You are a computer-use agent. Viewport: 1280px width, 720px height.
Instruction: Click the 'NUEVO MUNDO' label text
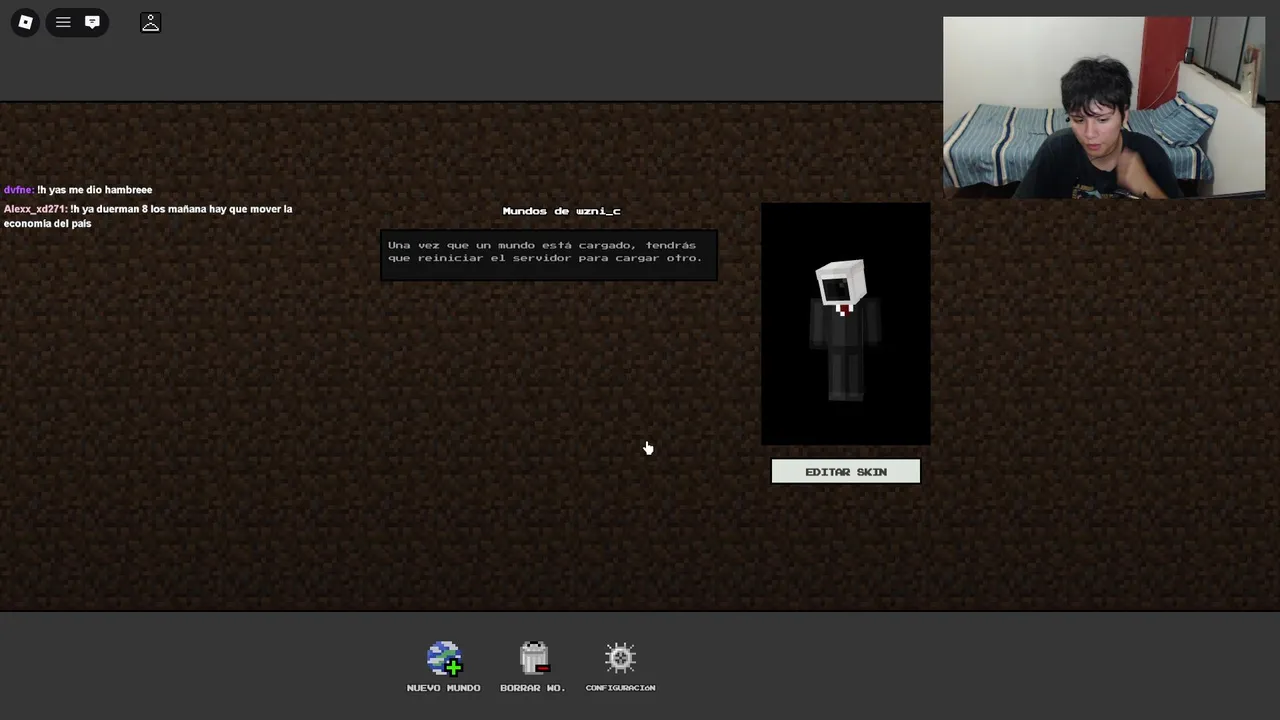tap(444, 688)
